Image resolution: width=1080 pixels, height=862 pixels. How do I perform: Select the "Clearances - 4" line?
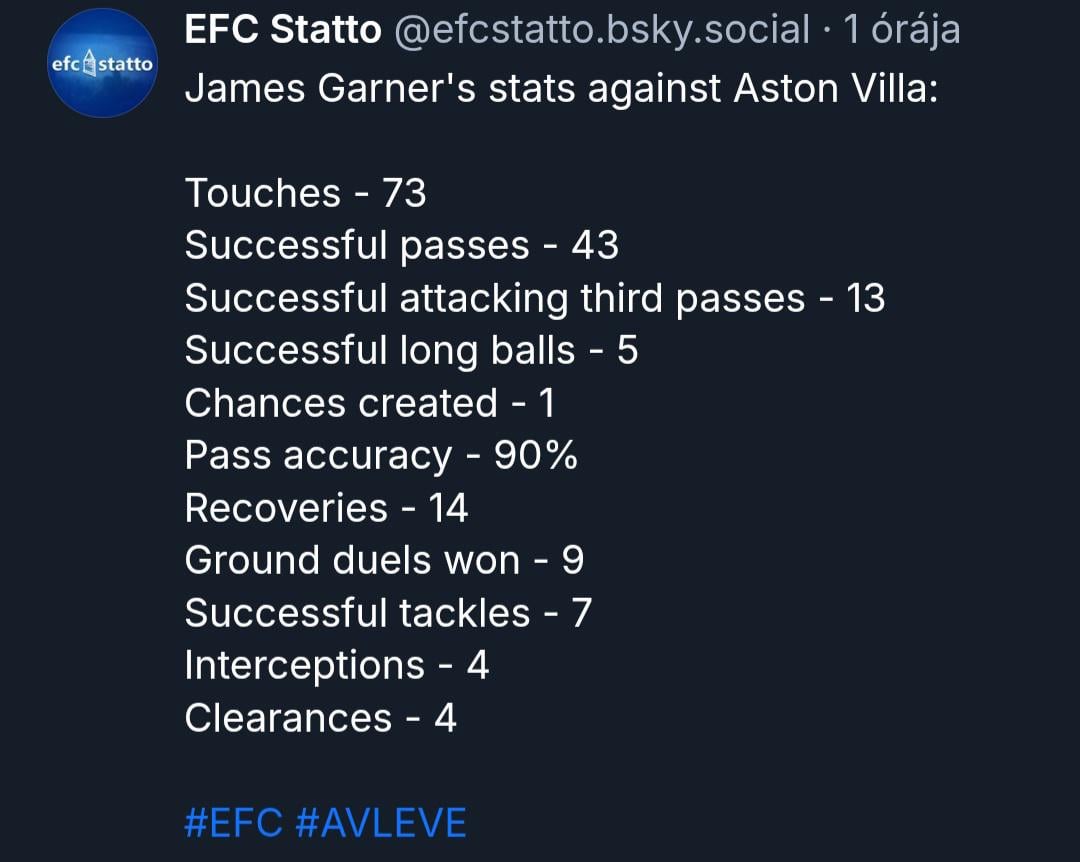coord(320,718)
